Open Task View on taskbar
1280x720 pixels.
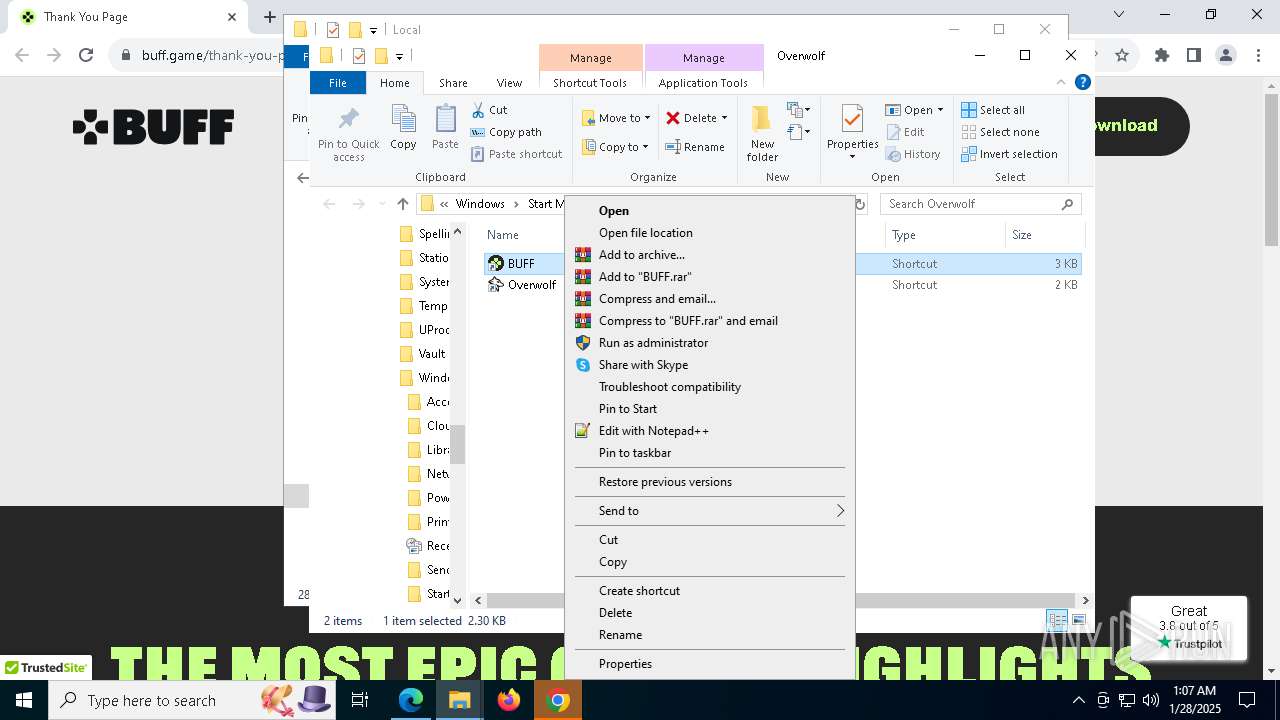click(360, 700)
